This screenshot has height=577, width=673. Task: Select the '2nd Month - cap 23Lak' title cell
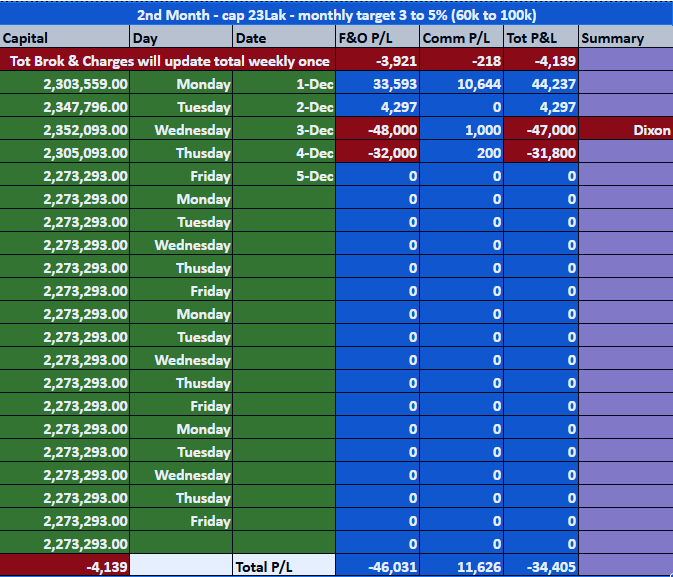click(336, 14)
